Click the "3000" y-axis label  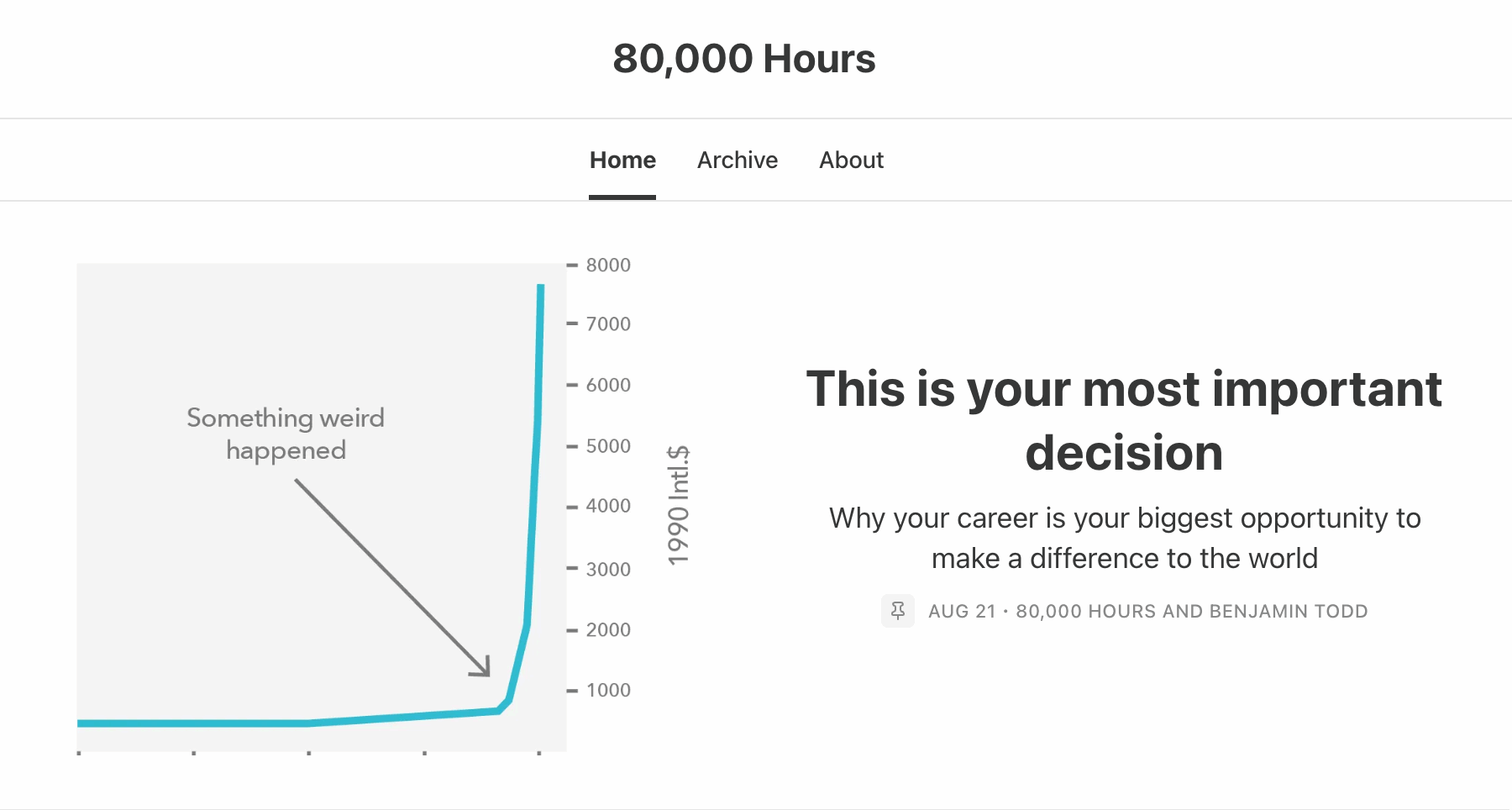pyautogui.click(x=608, y=570)
